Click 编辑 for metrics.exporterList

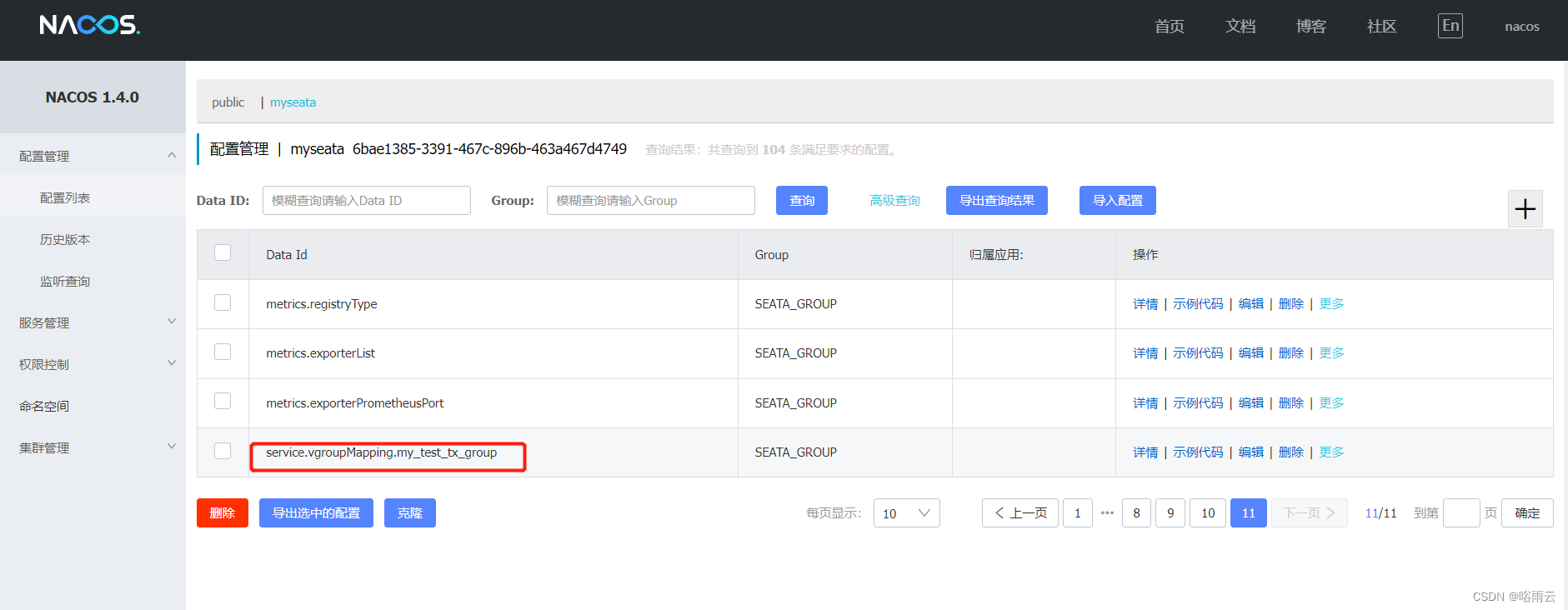[x=1250, y=353]
